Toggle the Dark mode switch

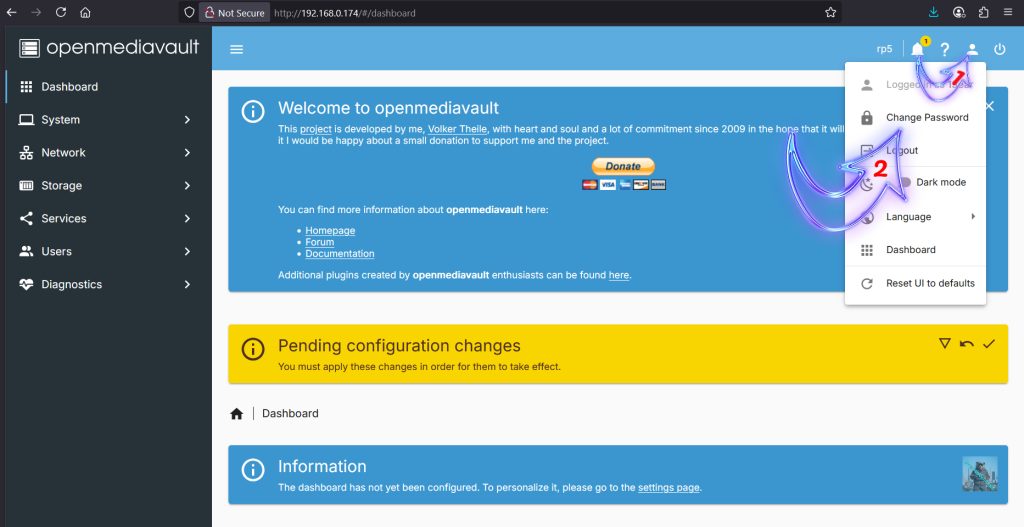coord(901,182)
